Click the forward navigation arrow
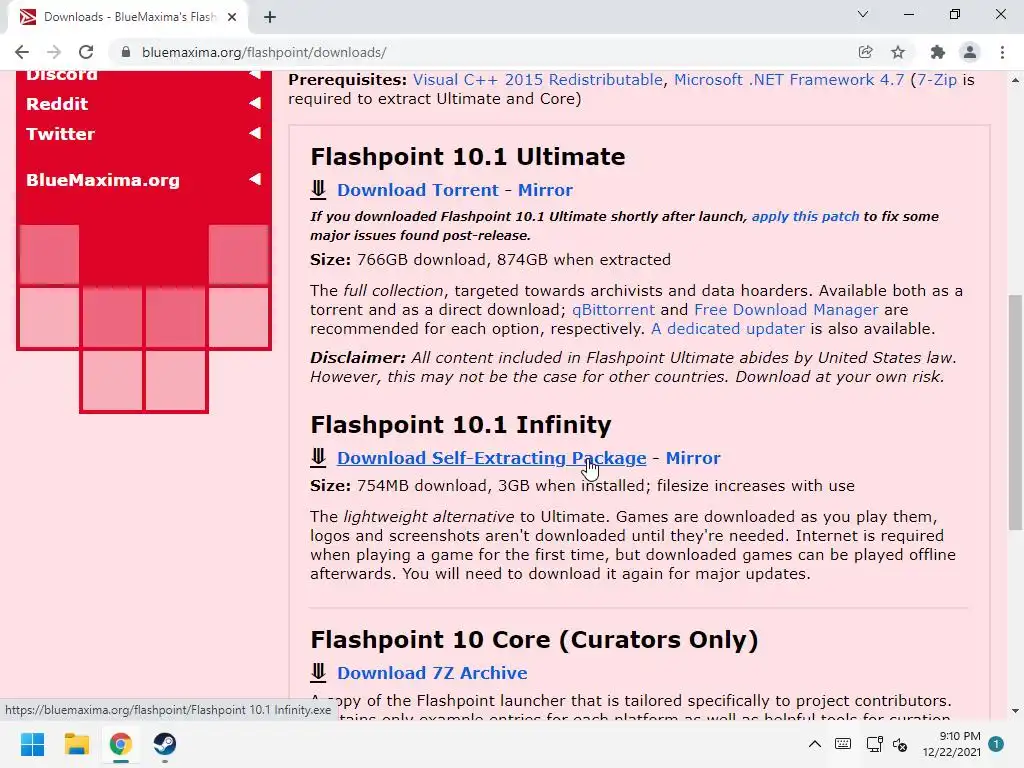Image resolution: width=1024 pixels, height=768 pixels. click(x=54, y=52)
